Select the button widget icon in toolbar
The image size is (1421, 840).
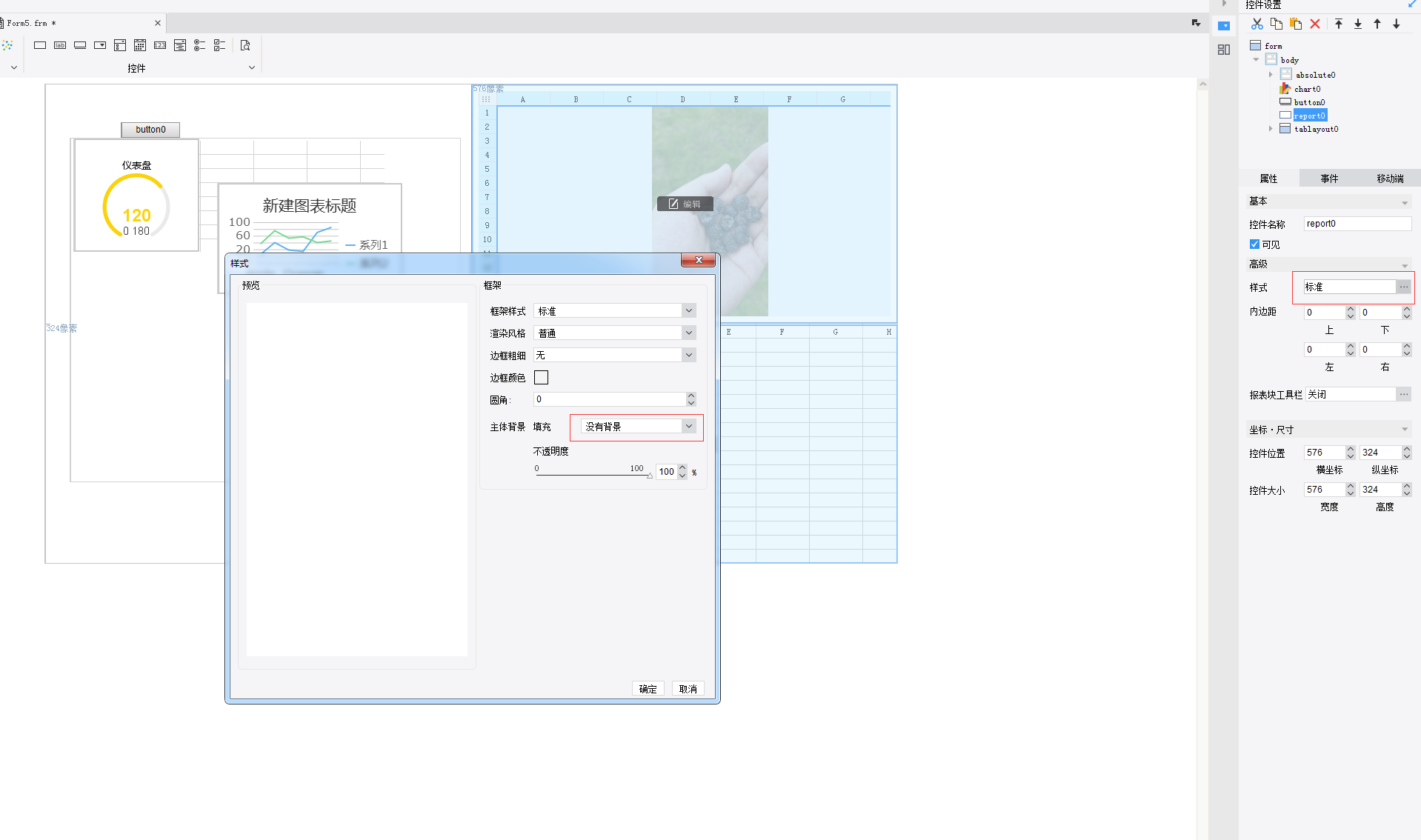coord(80,45)
